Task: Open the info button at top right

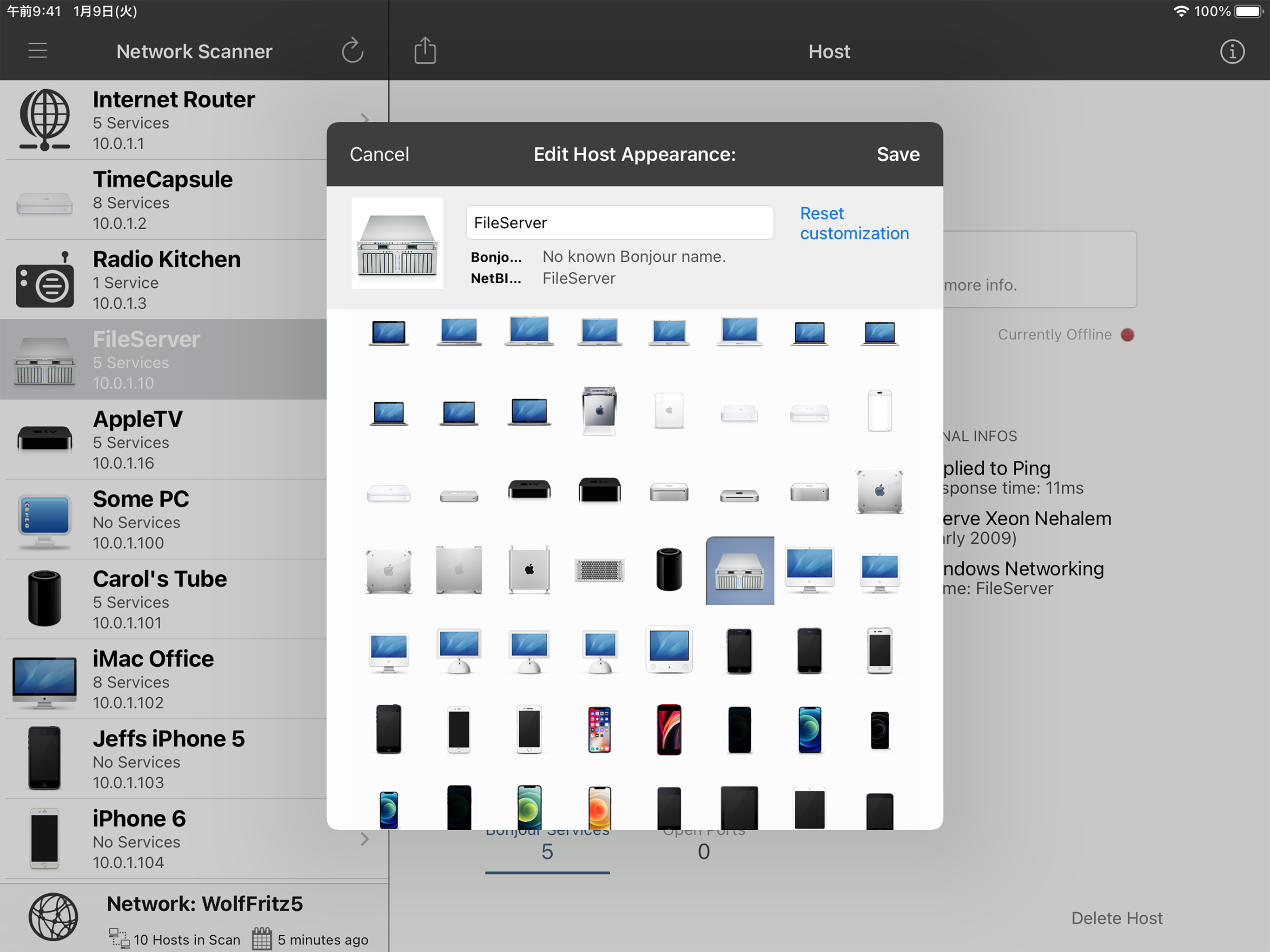Action: (1232, 52)
